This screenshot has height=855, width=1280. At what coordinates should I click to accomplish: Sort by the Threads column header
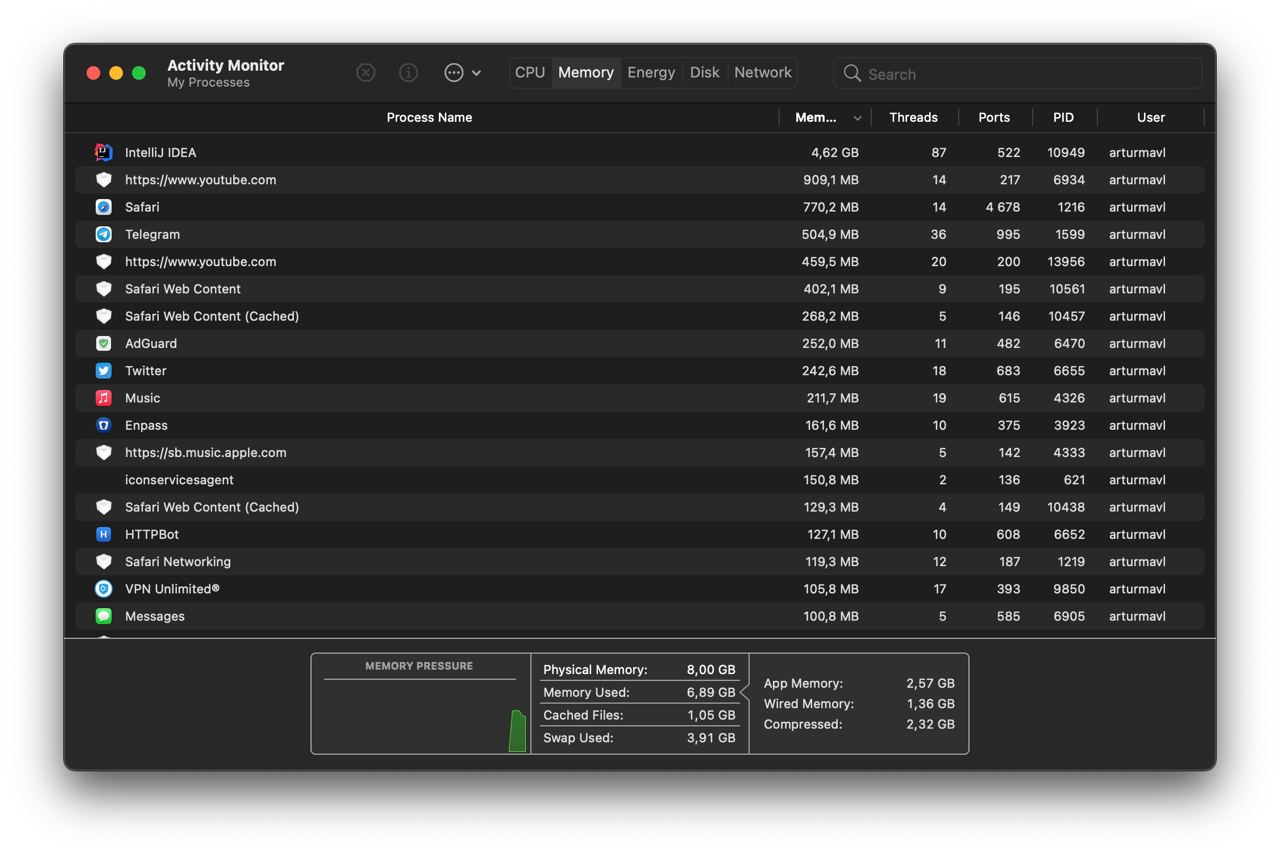tap(914, 117)
